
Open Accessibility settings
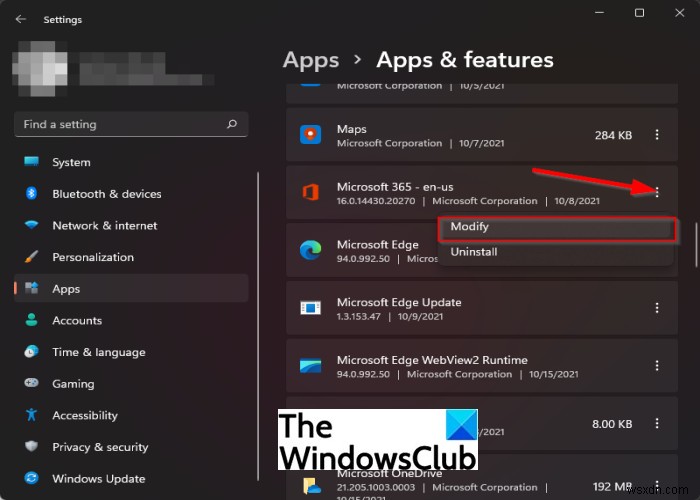click(131, 416)
